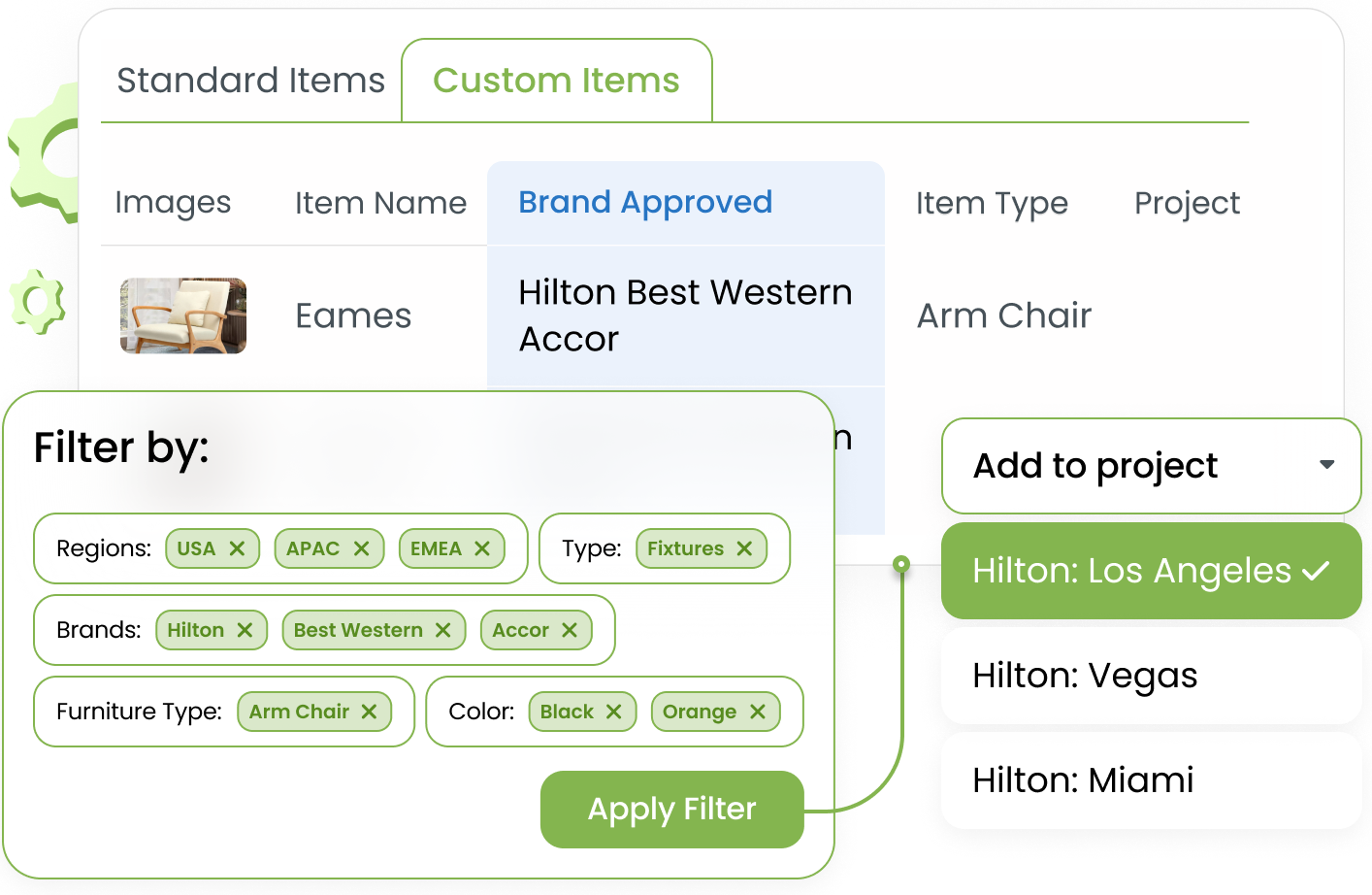Remove the Arm Chair furniture tag
Screen dimensions: 1372x895
[x=369, y=712]
